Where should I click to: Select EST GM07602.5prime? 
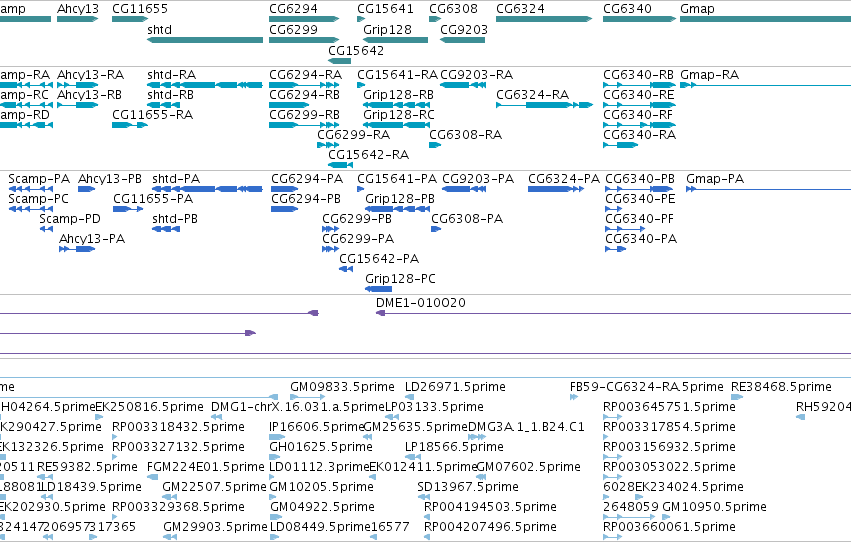(528, 467)
